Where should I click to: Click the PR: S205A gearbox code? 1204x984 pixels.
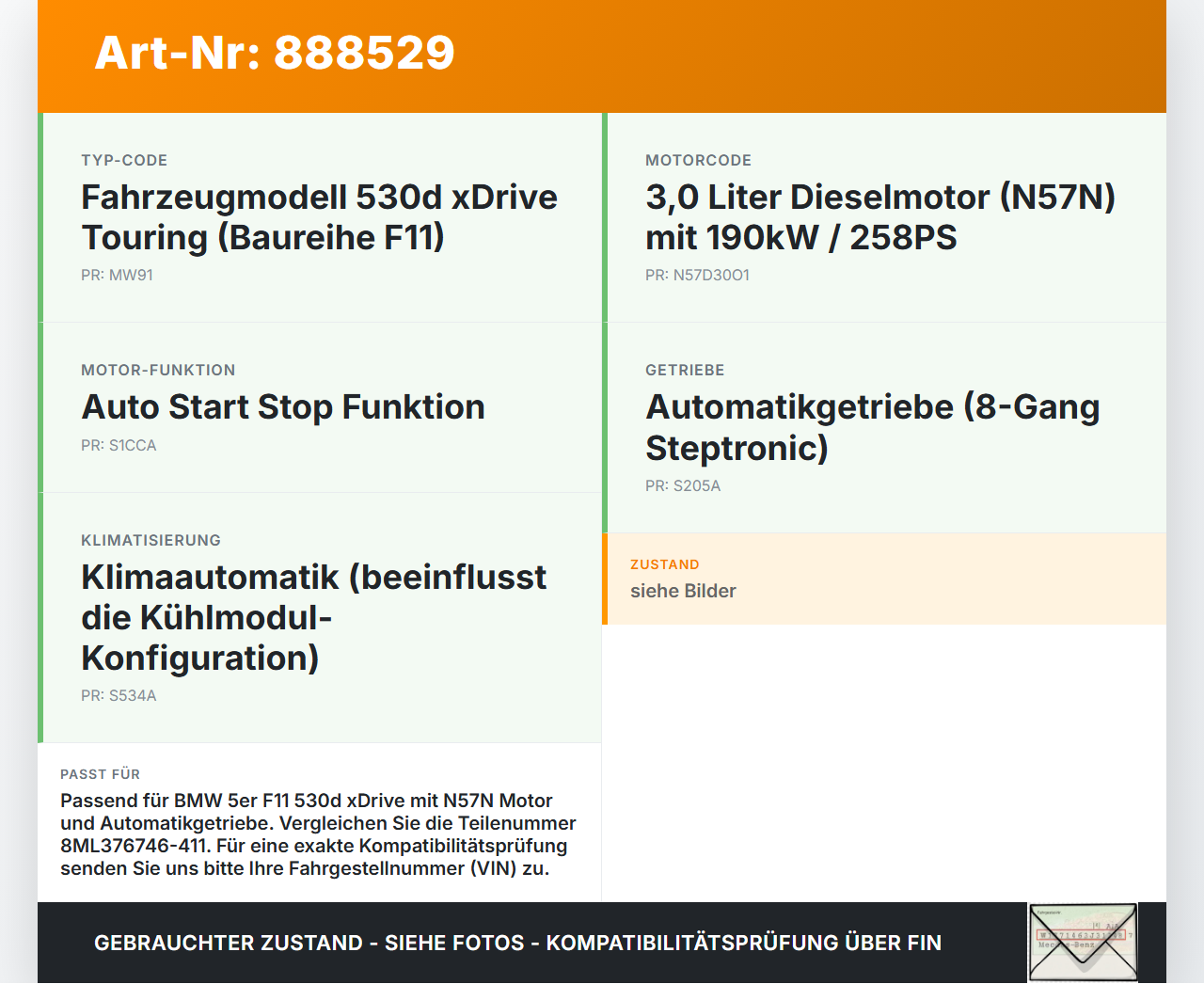point(683,486)
